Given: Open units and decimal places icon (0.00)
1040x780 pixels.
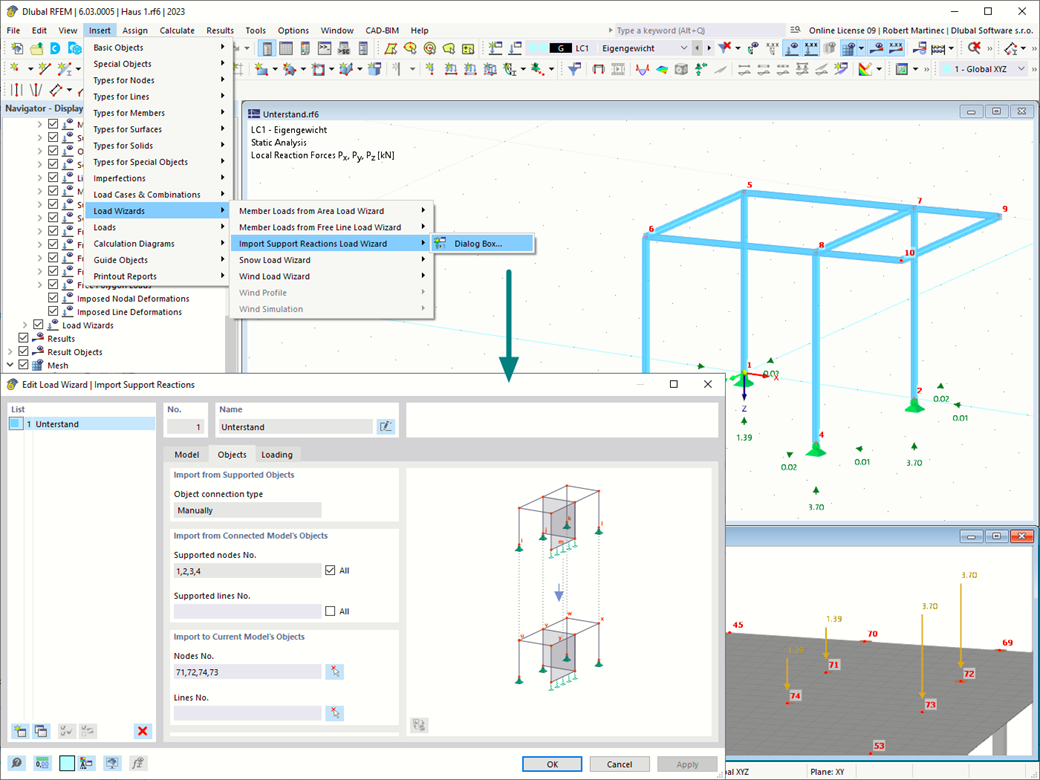Looking at the screenshot, I should tap(42, 763).
